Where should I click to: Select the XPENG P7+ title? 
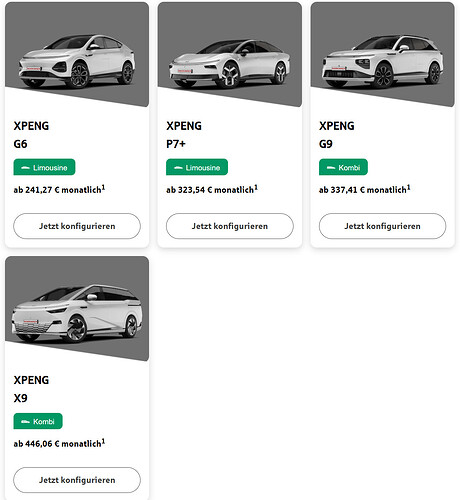(x=184, y=135)
